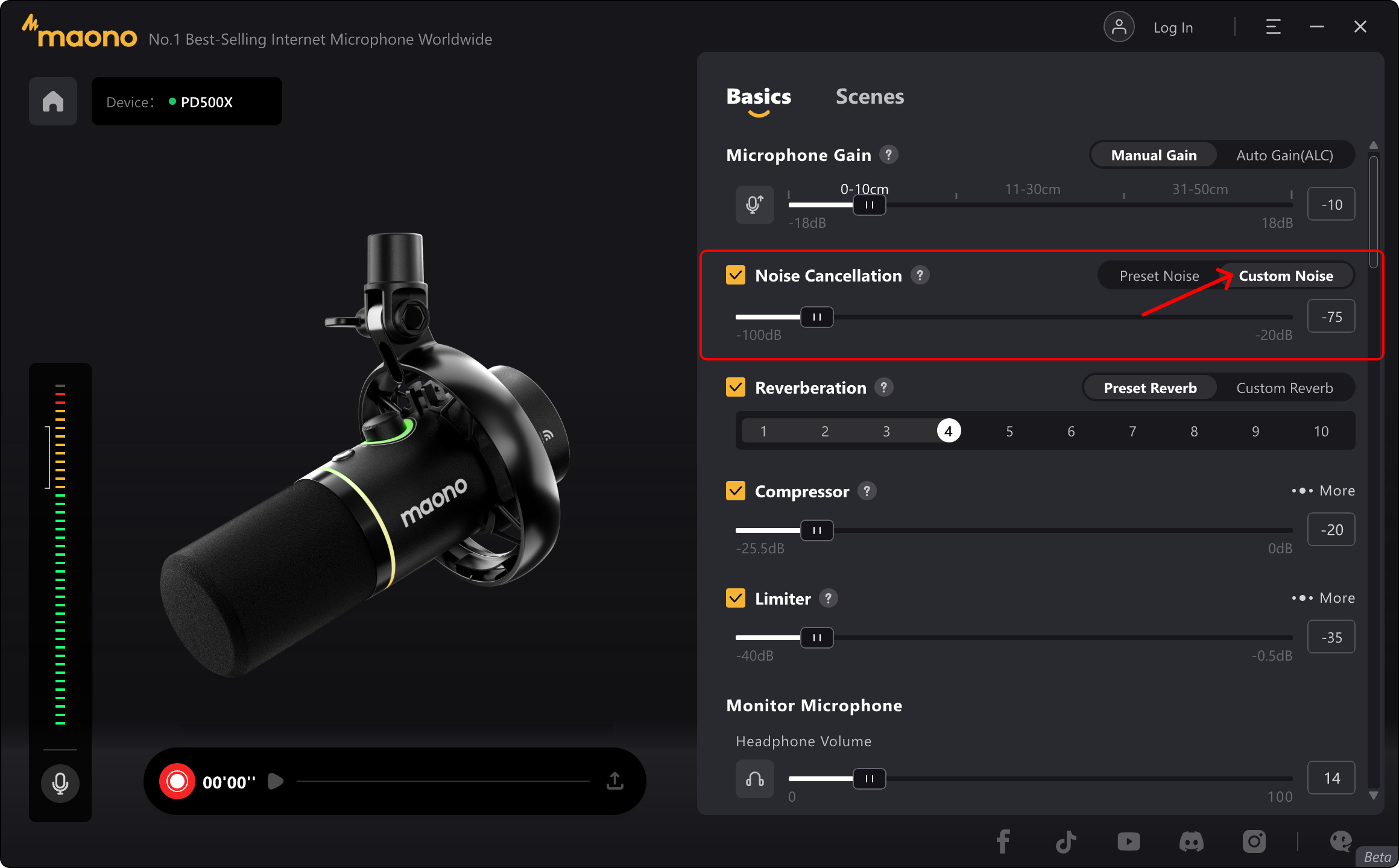Screen dimensions: 1399x868
Task: Open Microphone Gain help question mark
Action: tap(888, 155)
